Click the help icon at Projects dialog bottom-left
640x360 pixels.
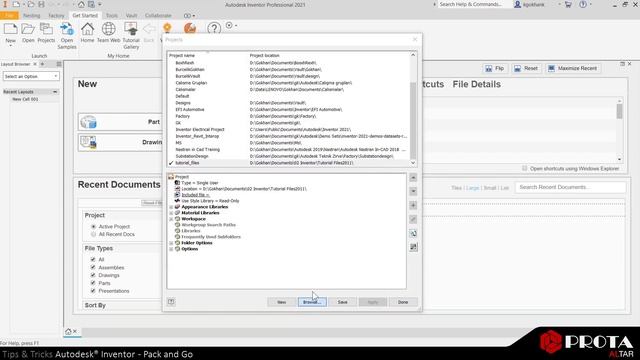(x=171, y=302)
